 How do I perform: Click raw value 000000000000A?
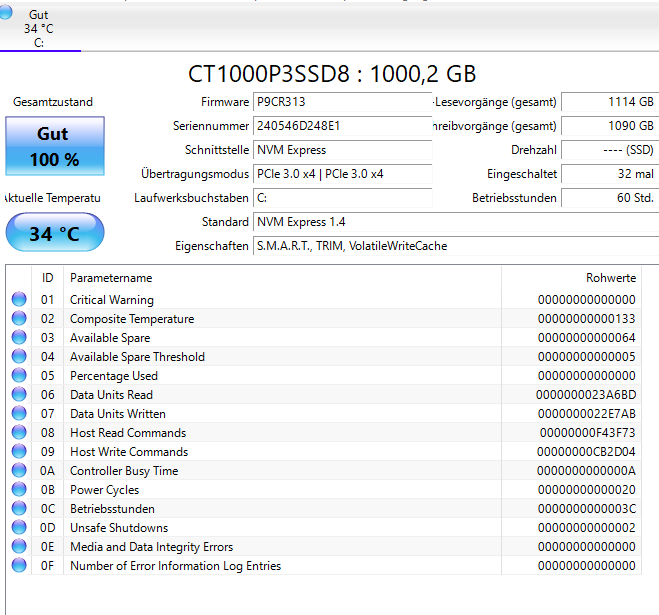pyautogui.click(x=586, y=470)
